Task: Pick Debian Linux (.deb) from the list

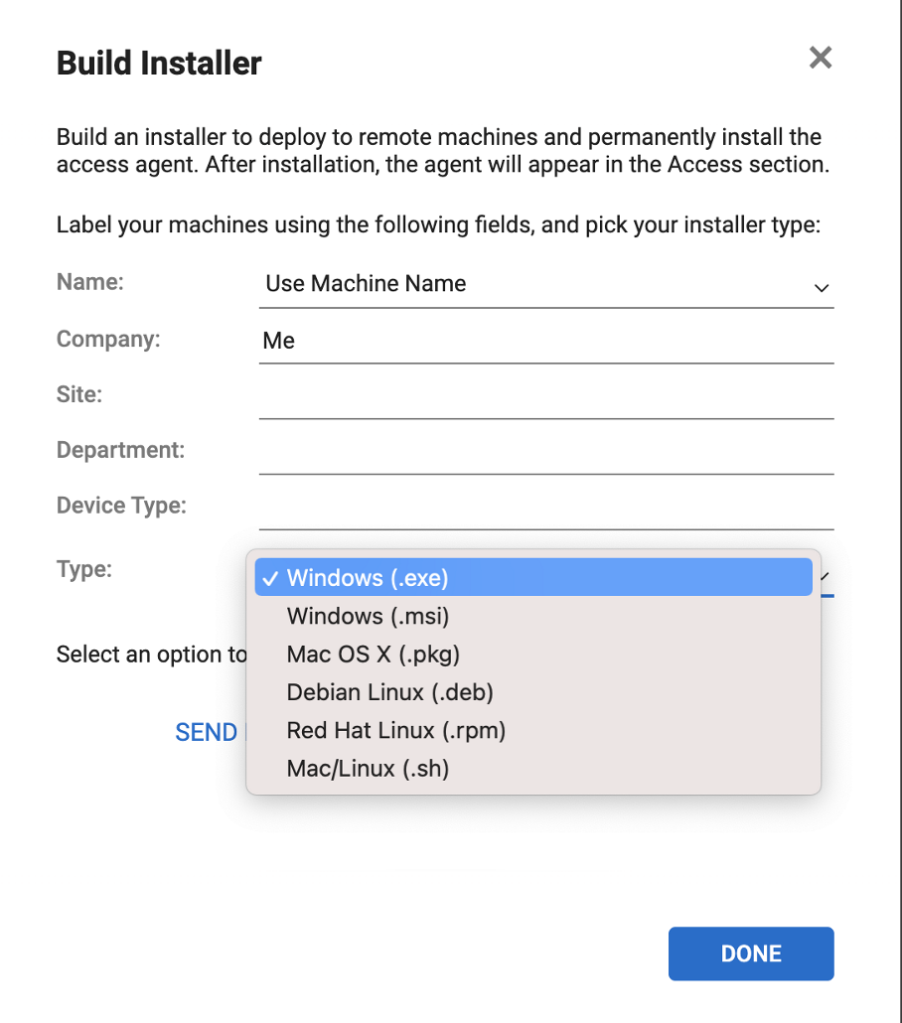Action: [x=533, y=692]
